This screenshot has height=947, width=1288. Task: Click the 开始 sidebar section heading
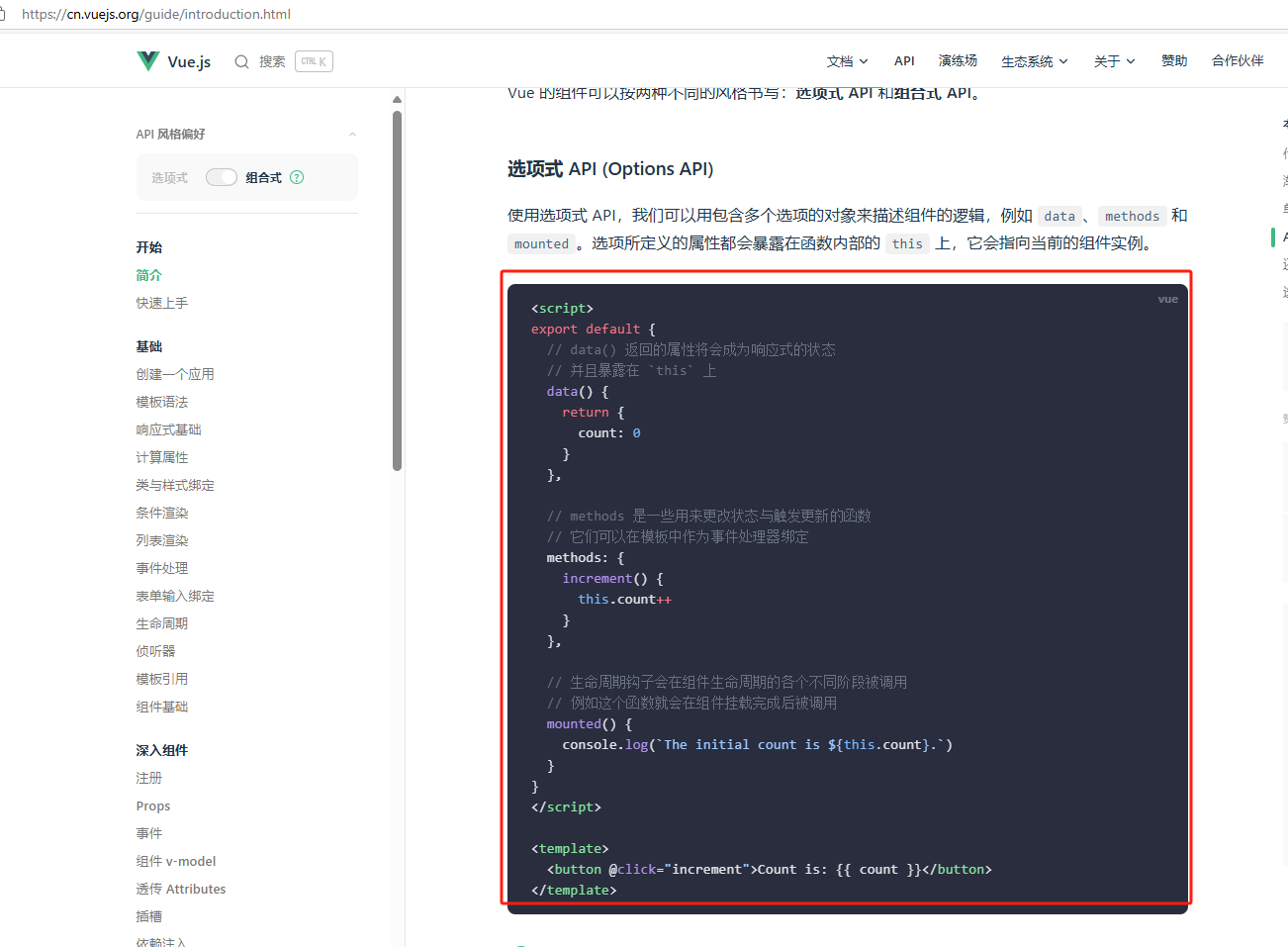[x=149, y=247]
